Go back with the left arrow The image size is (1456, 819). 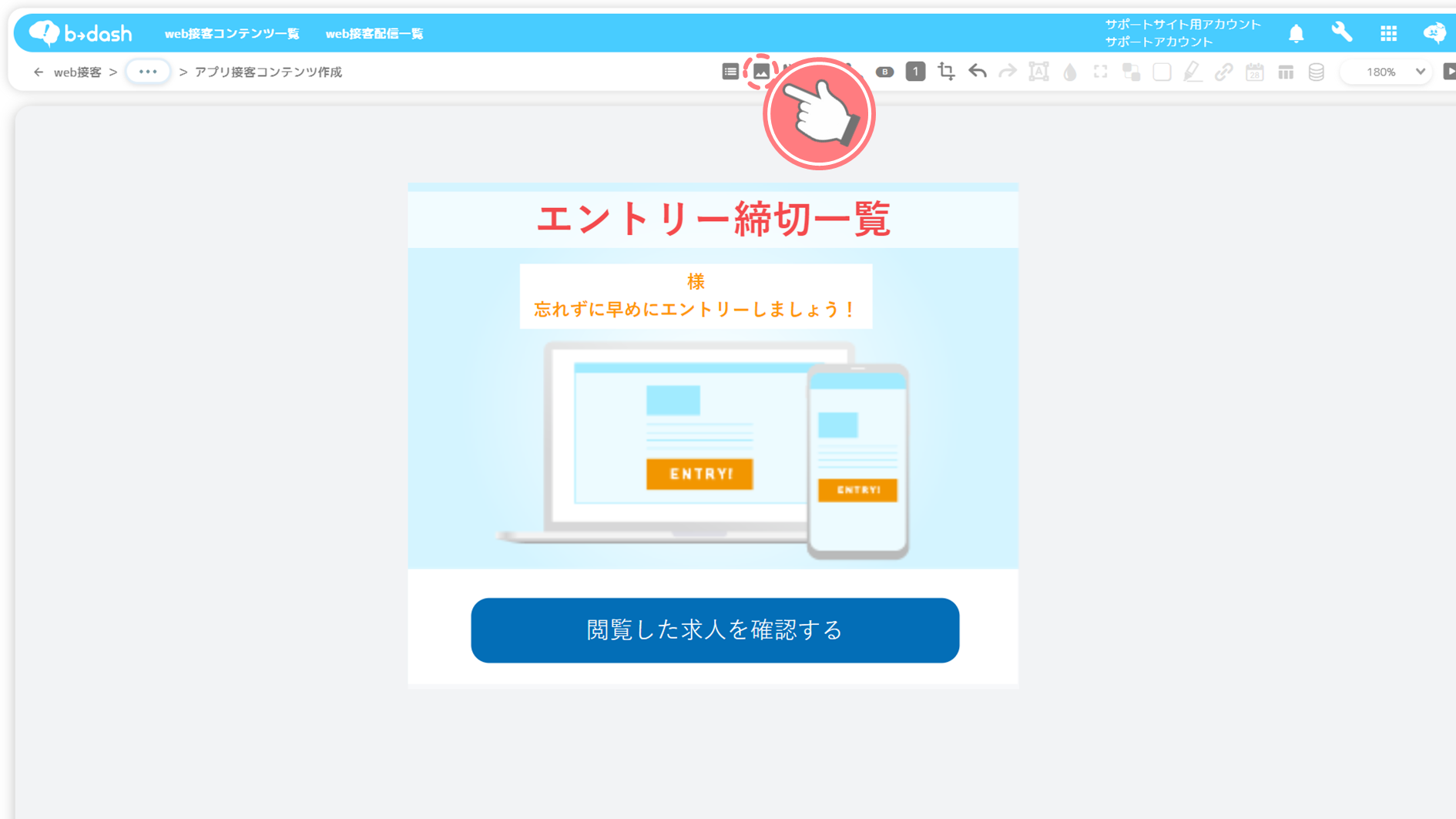(x=39, y=72)
